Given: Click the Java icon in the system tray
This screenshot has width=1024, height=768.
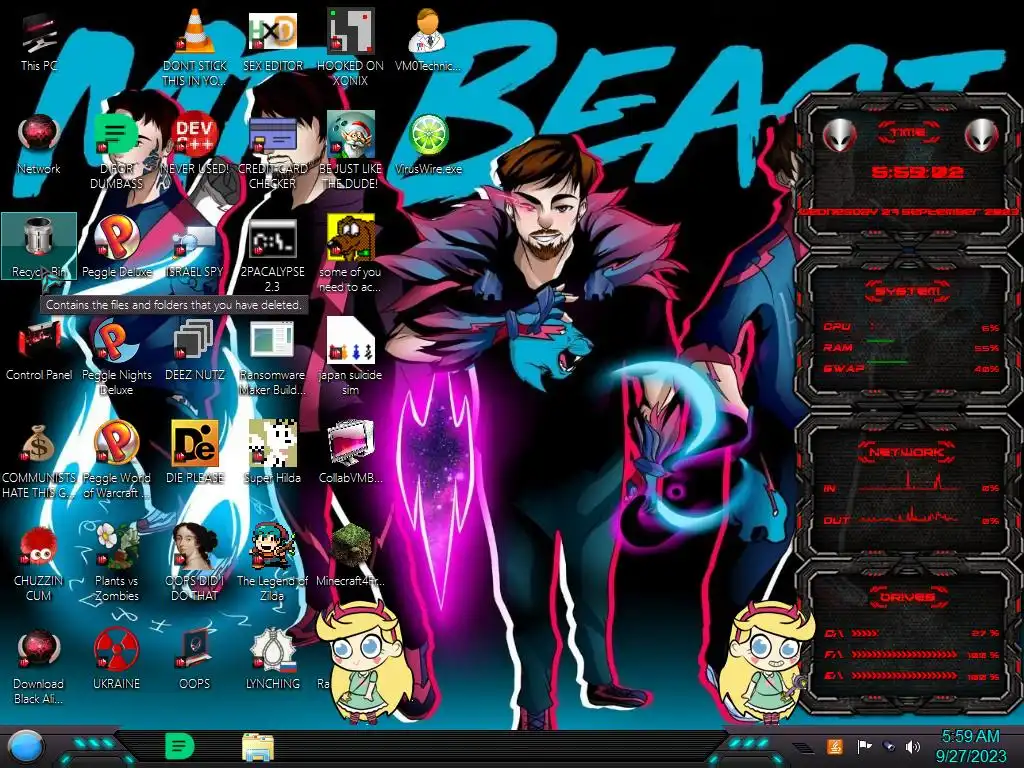Looking at the screenshot, I should (835, 746).
